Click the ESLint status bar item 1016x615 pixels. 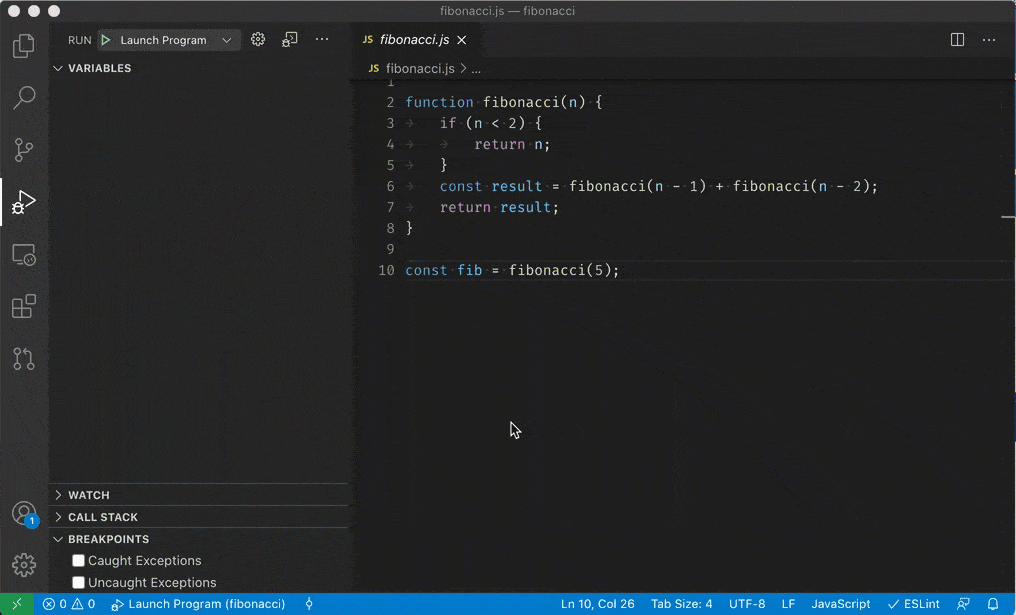[x=915, y=604]
